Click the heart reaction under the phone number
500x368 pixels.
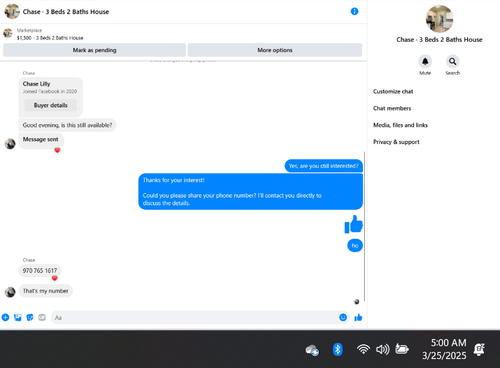(55, 278)
